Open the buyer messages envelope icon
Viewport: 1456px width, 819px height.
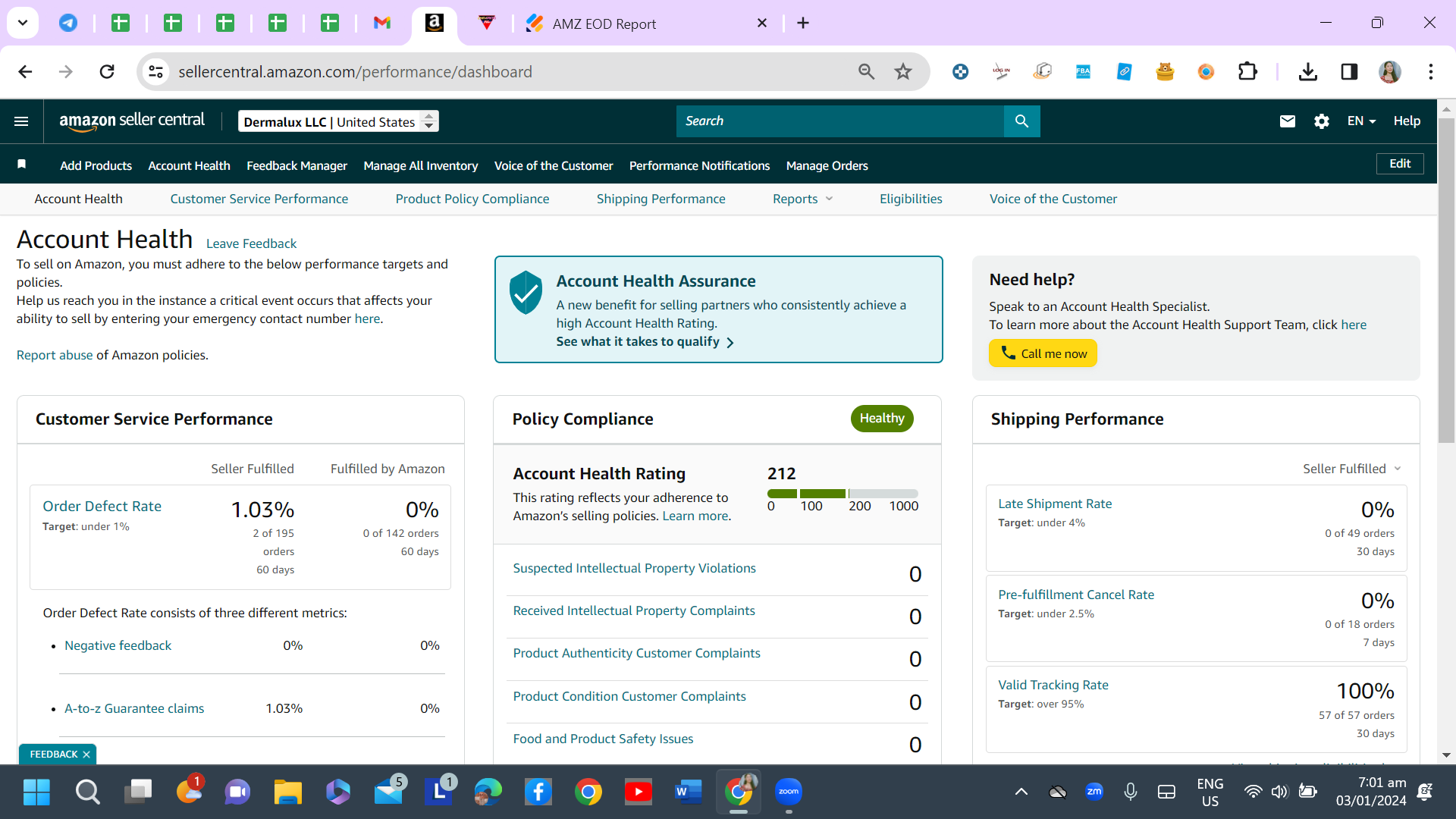click(1287, 121)
